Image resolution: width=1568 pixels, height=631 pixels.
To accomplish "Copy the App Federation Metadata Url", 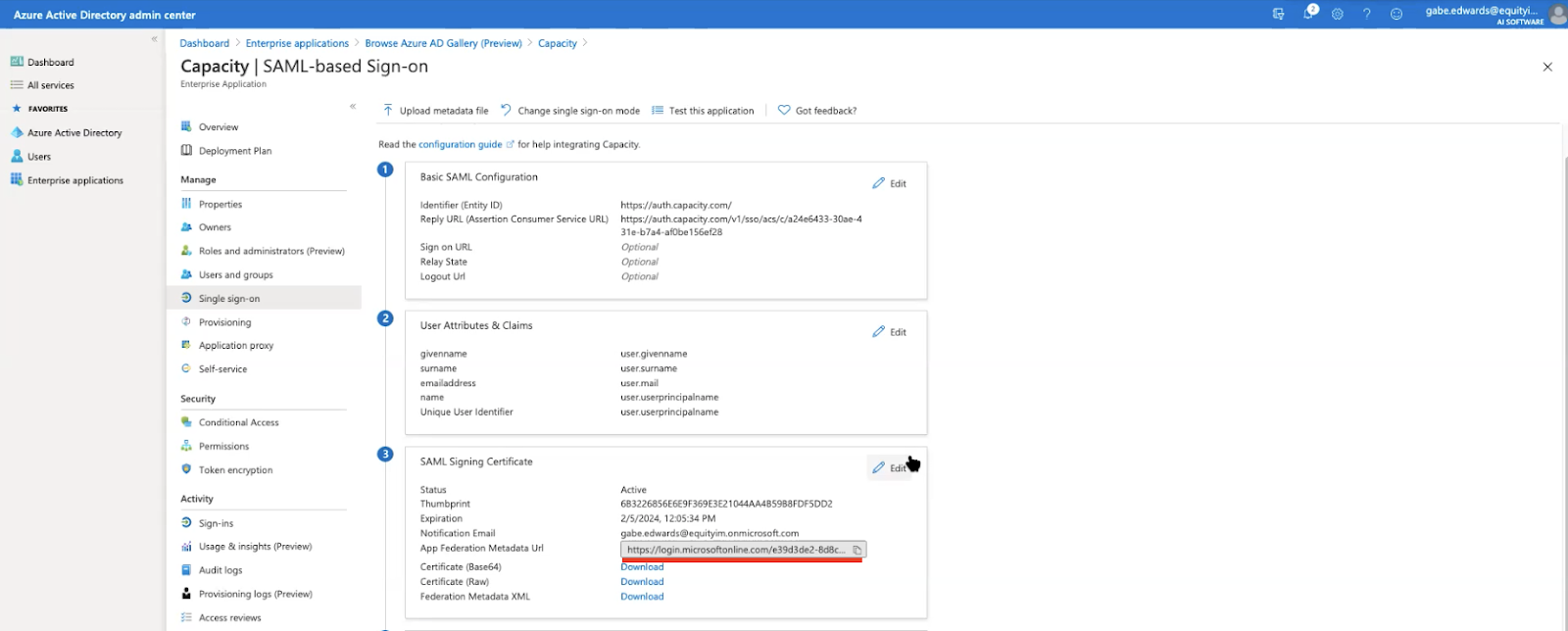I will (x=857, y=550).
